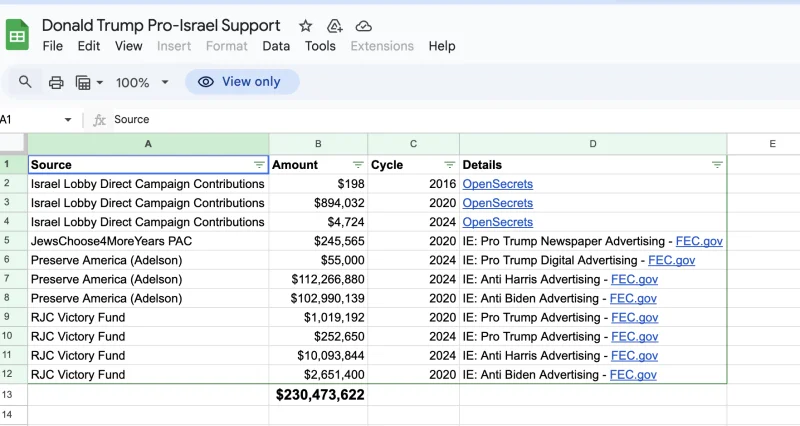This screenshot has height=426, width=800.
Task: Click the document title Donald Trump Pro-Israel Support
Action: [x=161, y=26]
